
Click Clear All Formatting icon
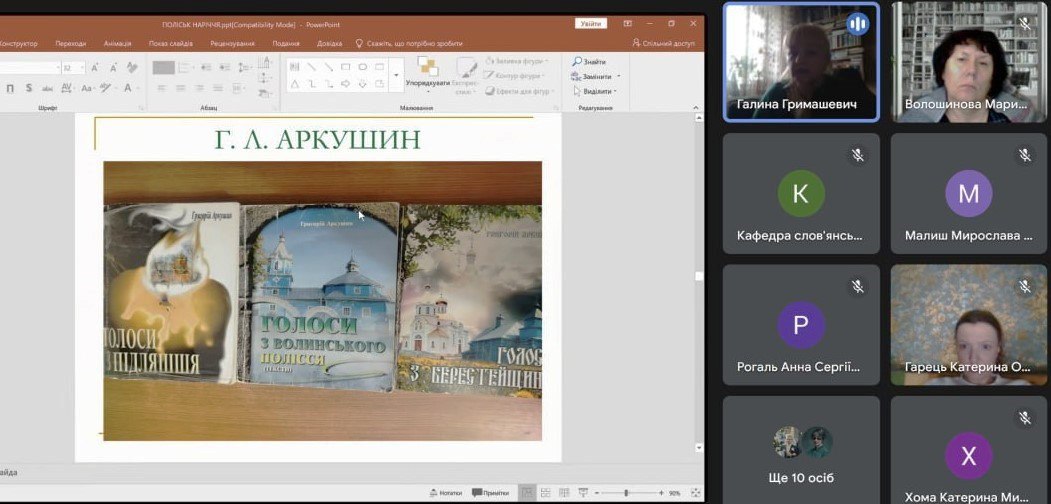(x=132, y=67)
